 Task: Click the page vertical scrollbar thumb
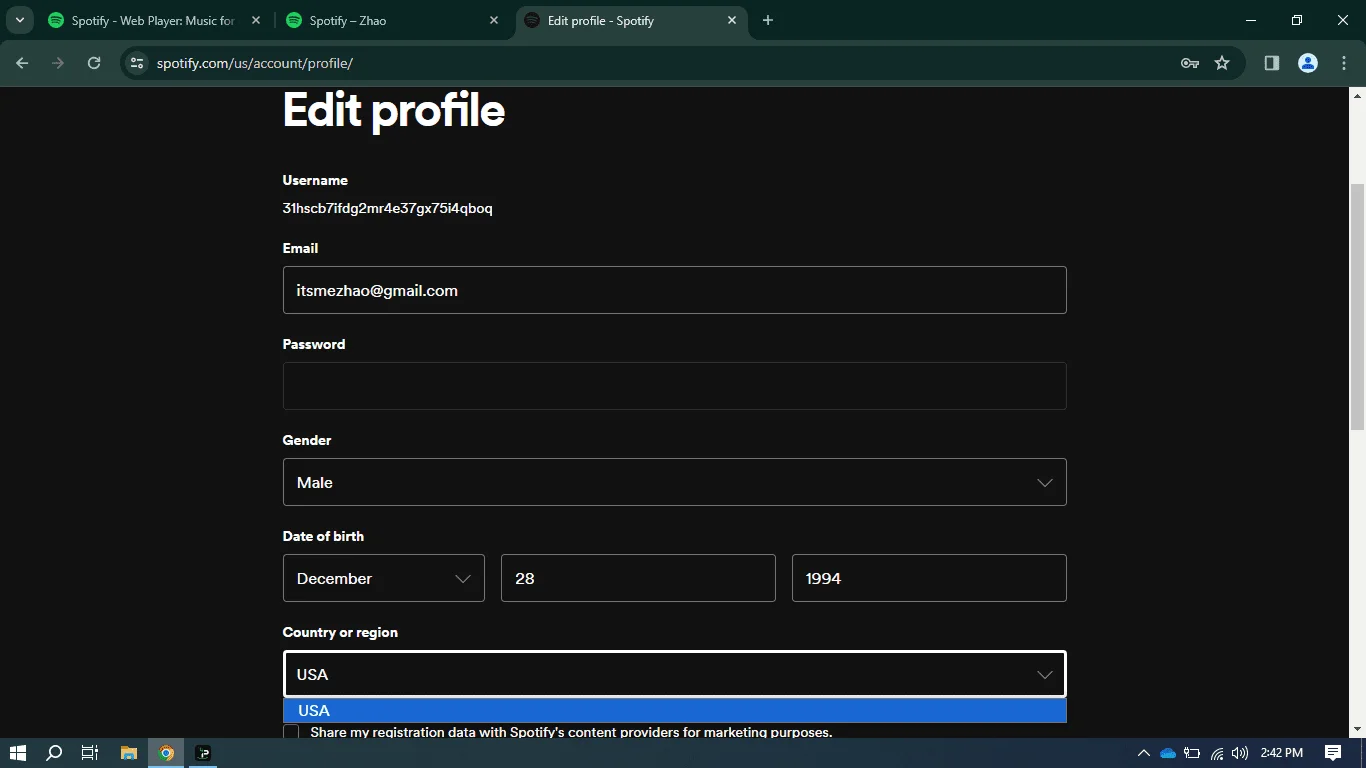tap(1357, 307)
